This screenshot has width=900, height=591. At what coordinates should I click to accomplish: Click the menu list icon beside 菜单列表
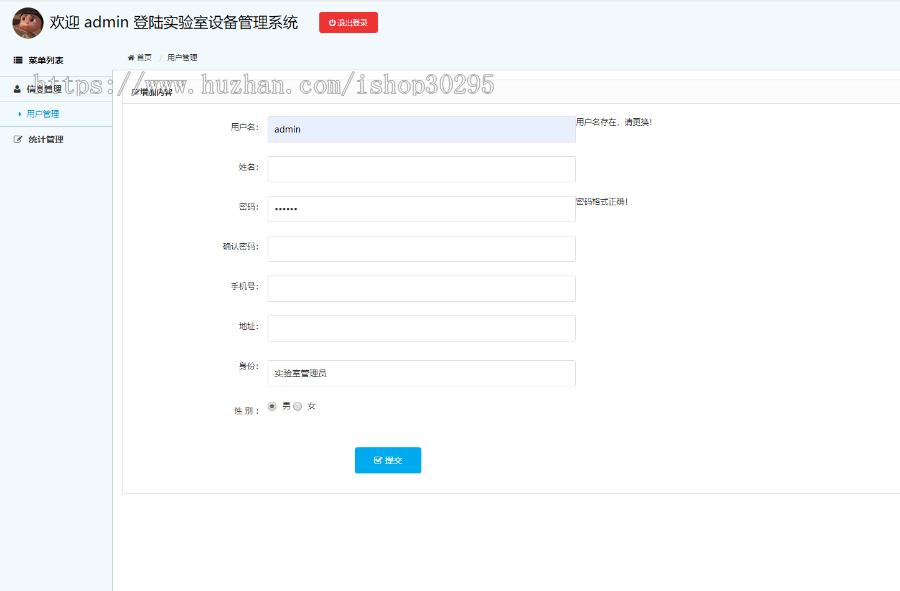pos(18,59)
